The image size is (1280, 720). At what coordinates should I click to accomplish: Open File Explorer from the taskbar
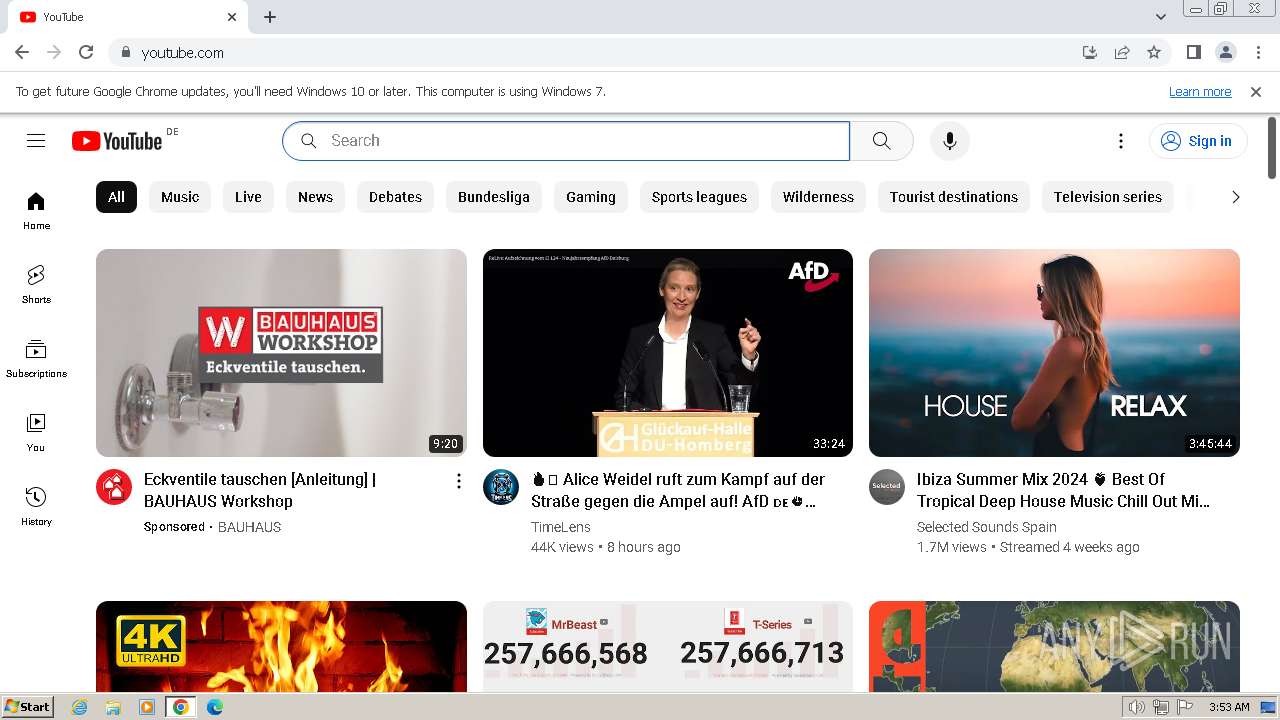113,707
